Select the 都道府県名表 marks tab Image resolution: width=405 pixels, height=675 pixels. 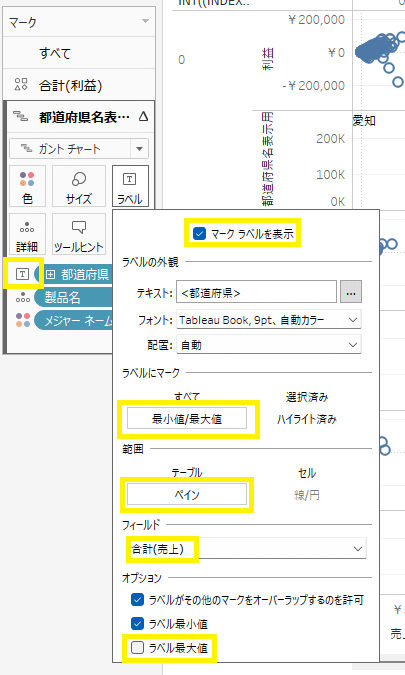point(79,117)
